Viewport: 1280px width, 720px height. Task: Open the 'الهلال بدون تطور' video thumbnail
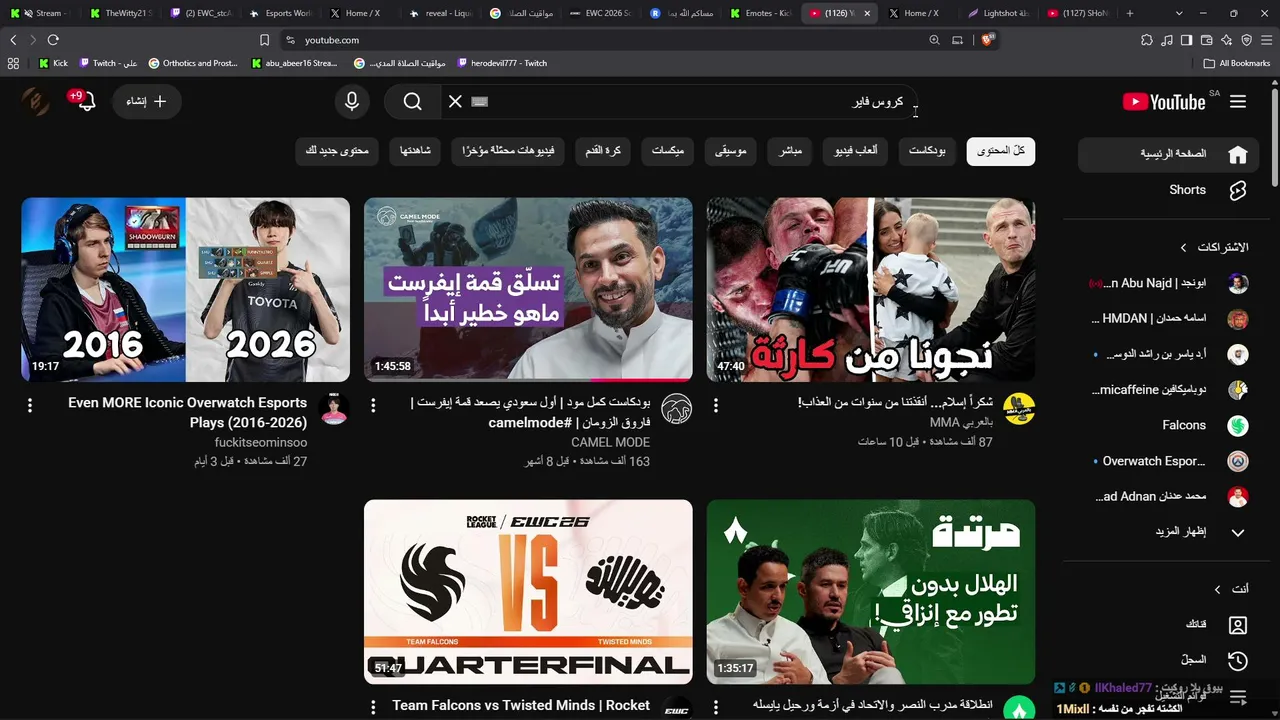click(x=871, y=592)
